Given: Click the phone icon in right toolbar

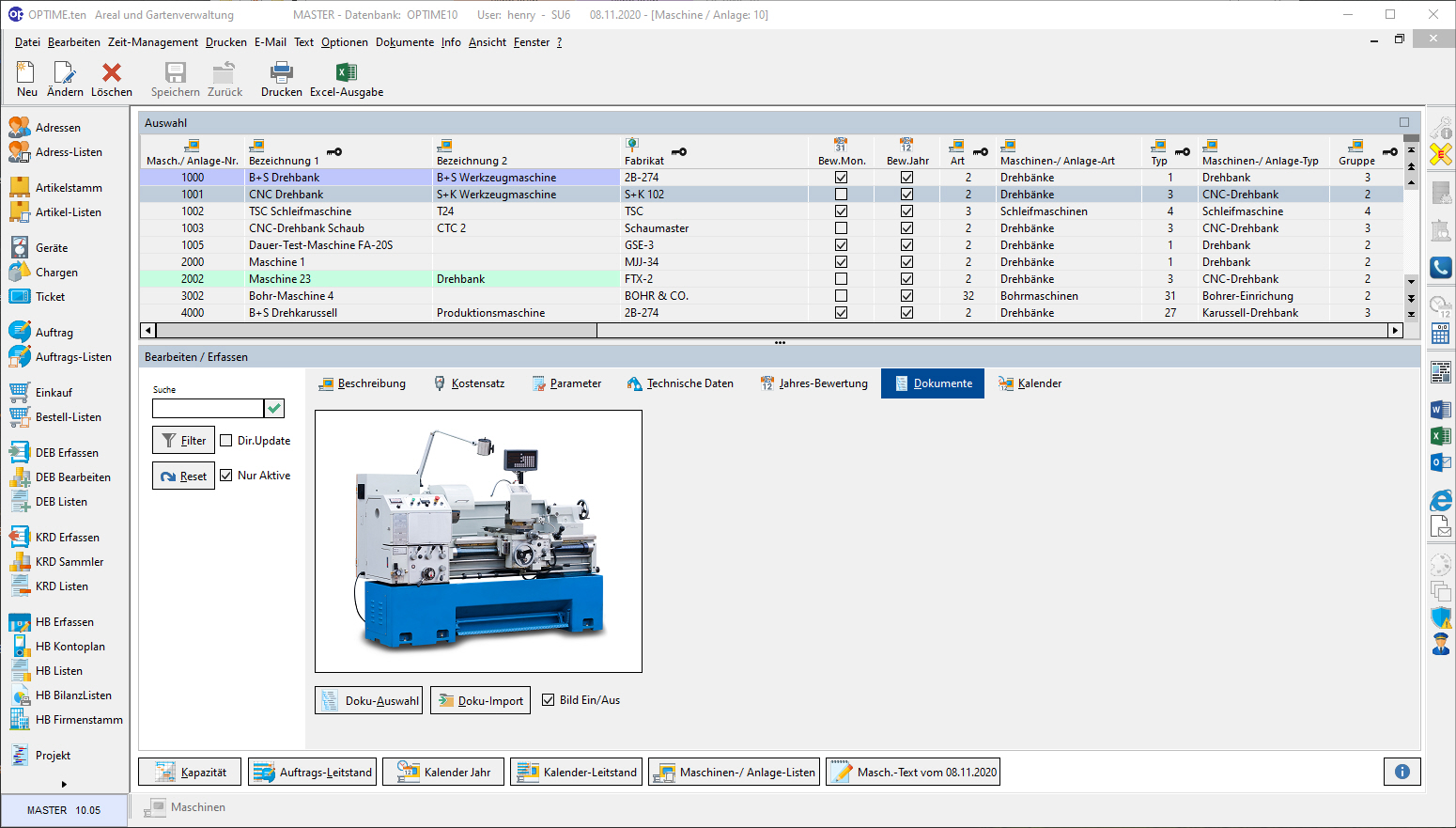Looking at the screenshot, I should click(1440, 268).
